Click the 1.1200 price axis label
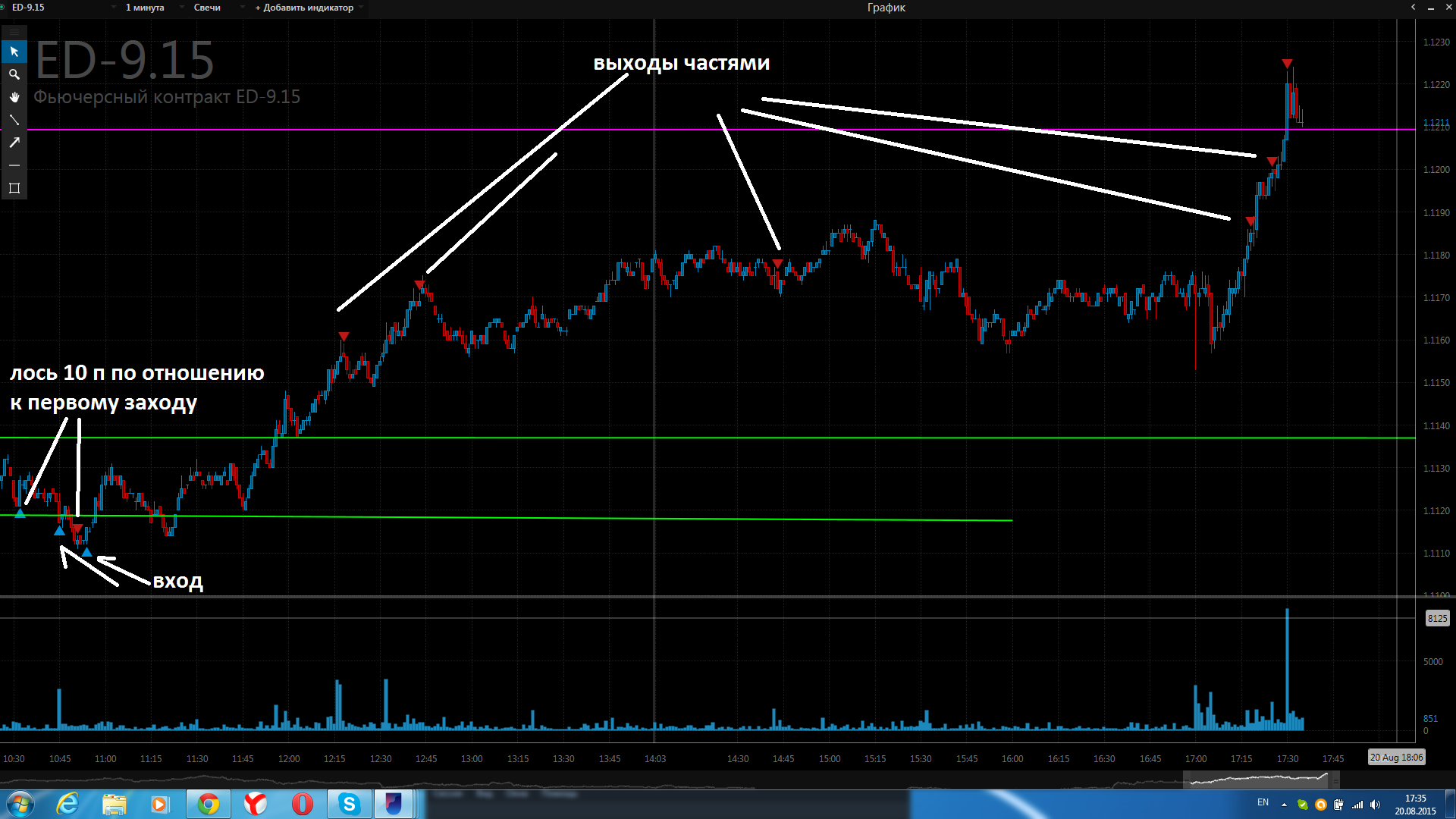 coord(1436,170)
